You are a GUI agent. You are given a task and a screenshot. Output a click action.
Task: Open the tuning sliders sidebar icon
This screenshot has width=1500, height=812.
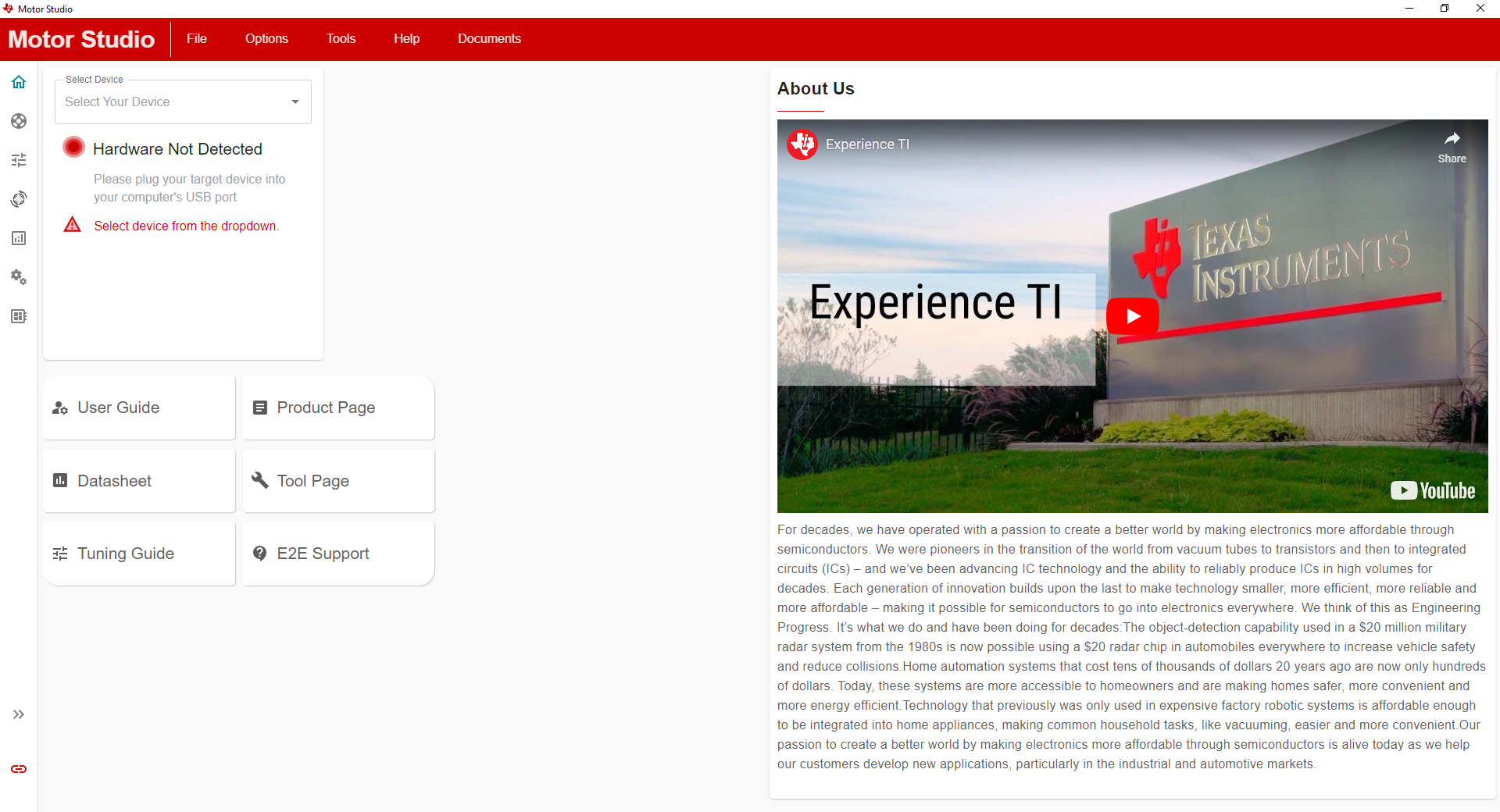pos(19,160)
